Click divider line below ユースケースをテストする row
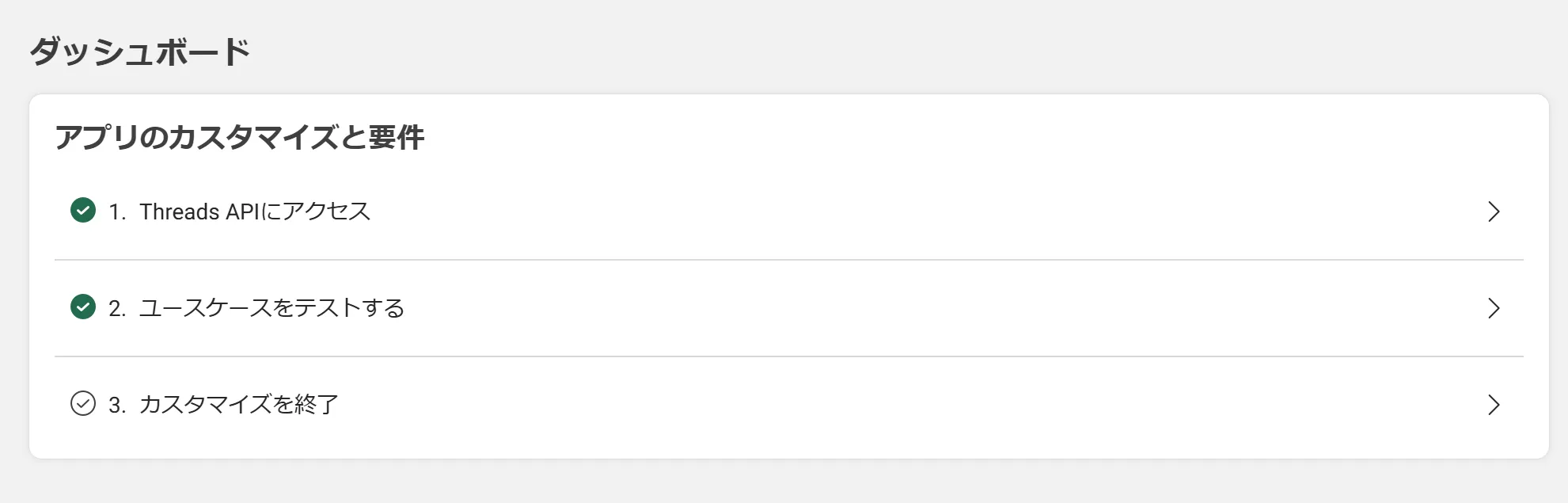The image size is (1568, 503). (789, 356)
